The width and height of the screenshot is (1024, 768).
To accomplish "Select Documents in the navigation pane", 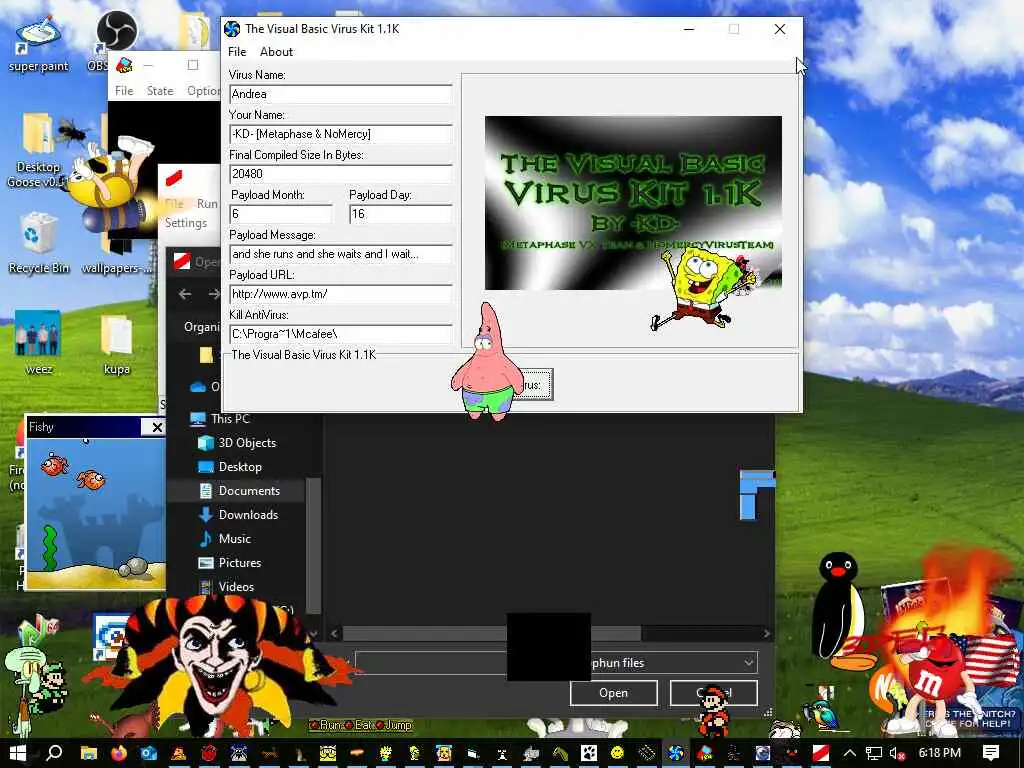I will tap(248, 491).
